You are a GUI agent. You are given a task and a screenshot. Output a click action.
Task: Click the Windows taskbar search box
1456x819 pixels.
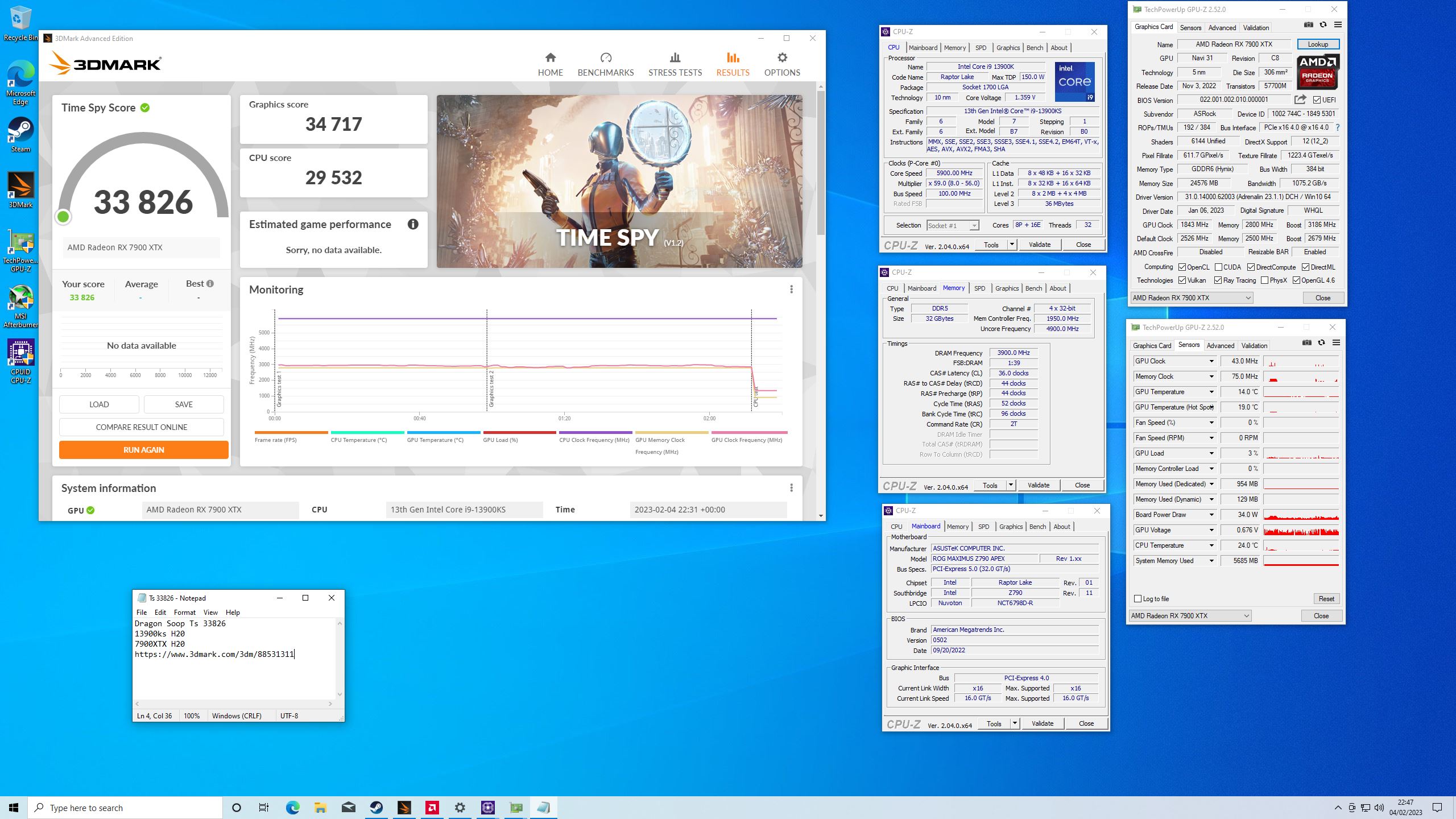pyautogui.click(x=125, y=808)
